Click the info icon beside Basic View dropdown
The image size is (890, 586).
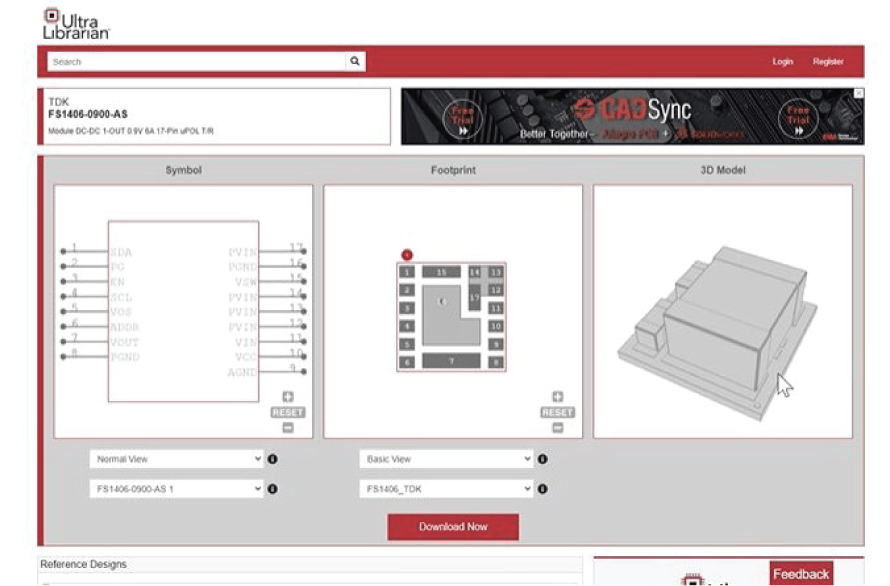542,459
